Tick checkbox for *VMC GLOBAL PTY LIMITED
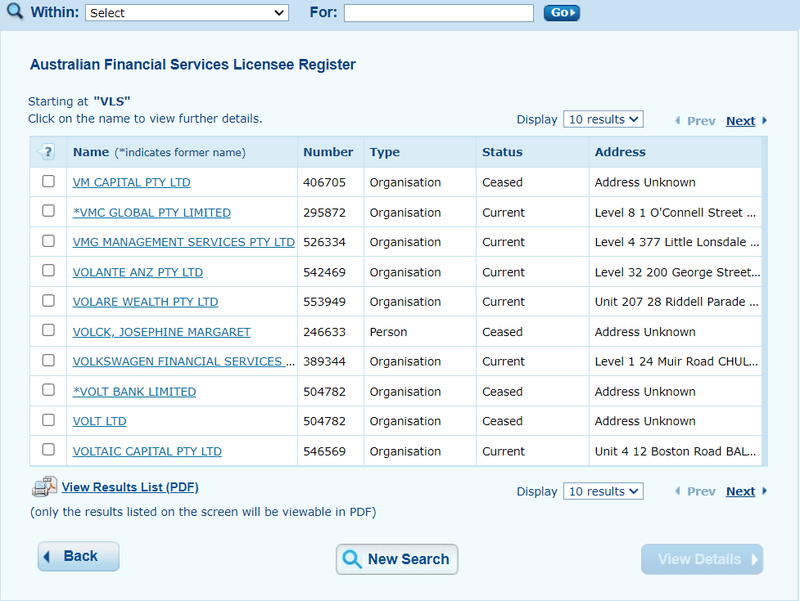The height and width of the screenshot is (601, 800). tap(48, 211)
